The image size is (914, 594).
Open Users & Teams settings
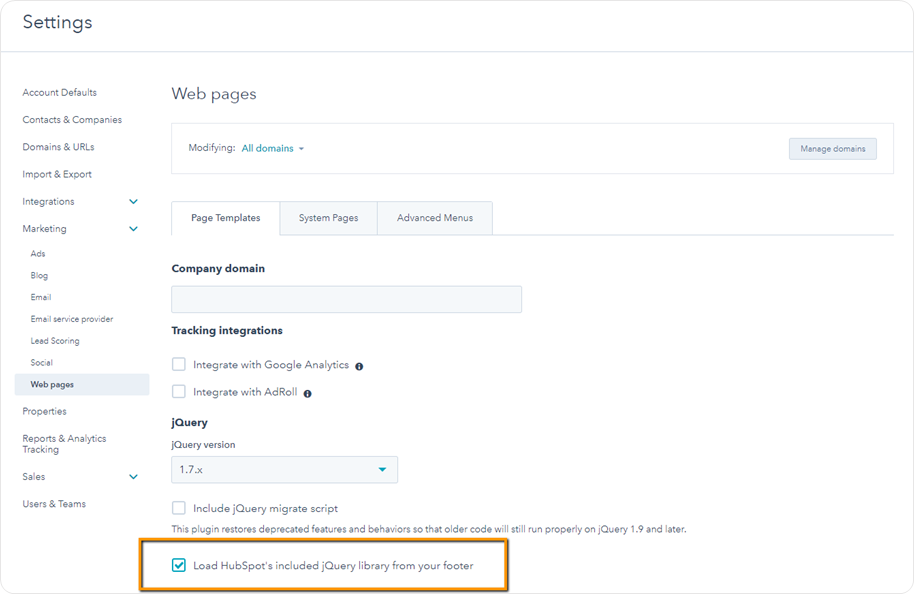[54, 504]
